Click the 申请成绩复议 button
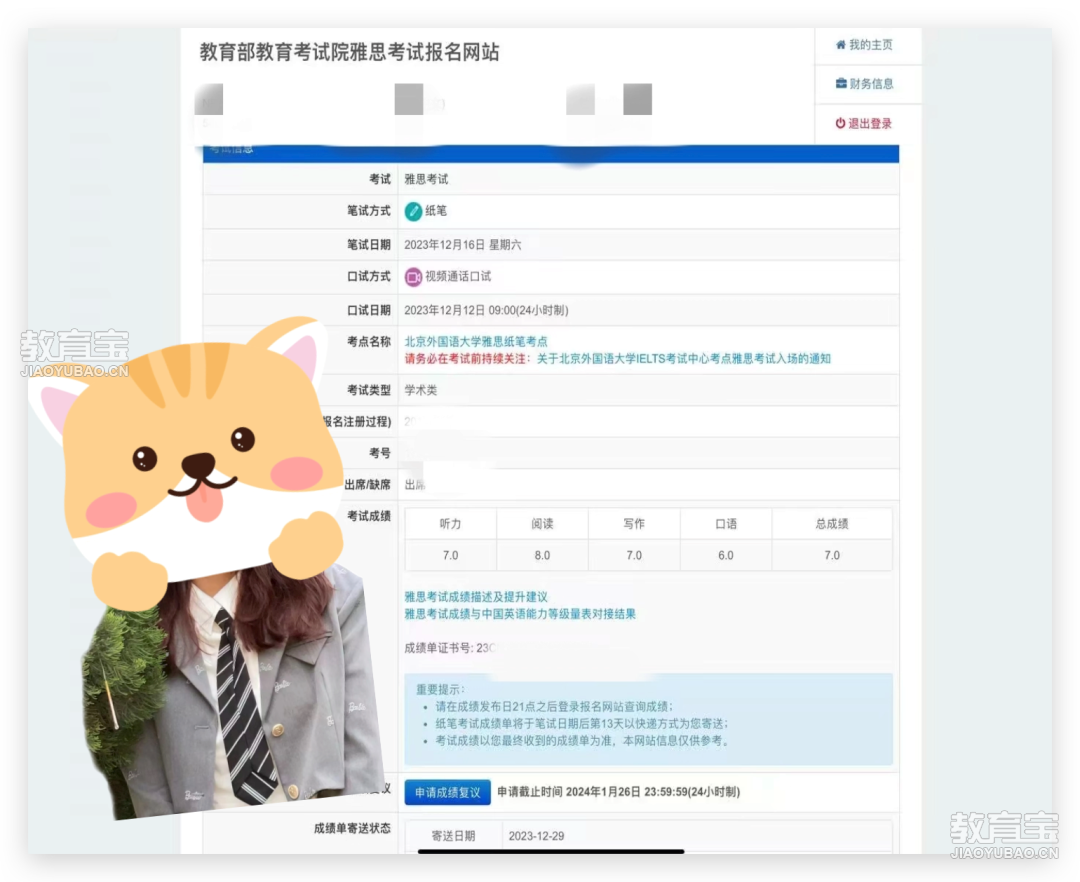Image resolution: width=1080 pixels, height=882 pixels. [448, 792]
